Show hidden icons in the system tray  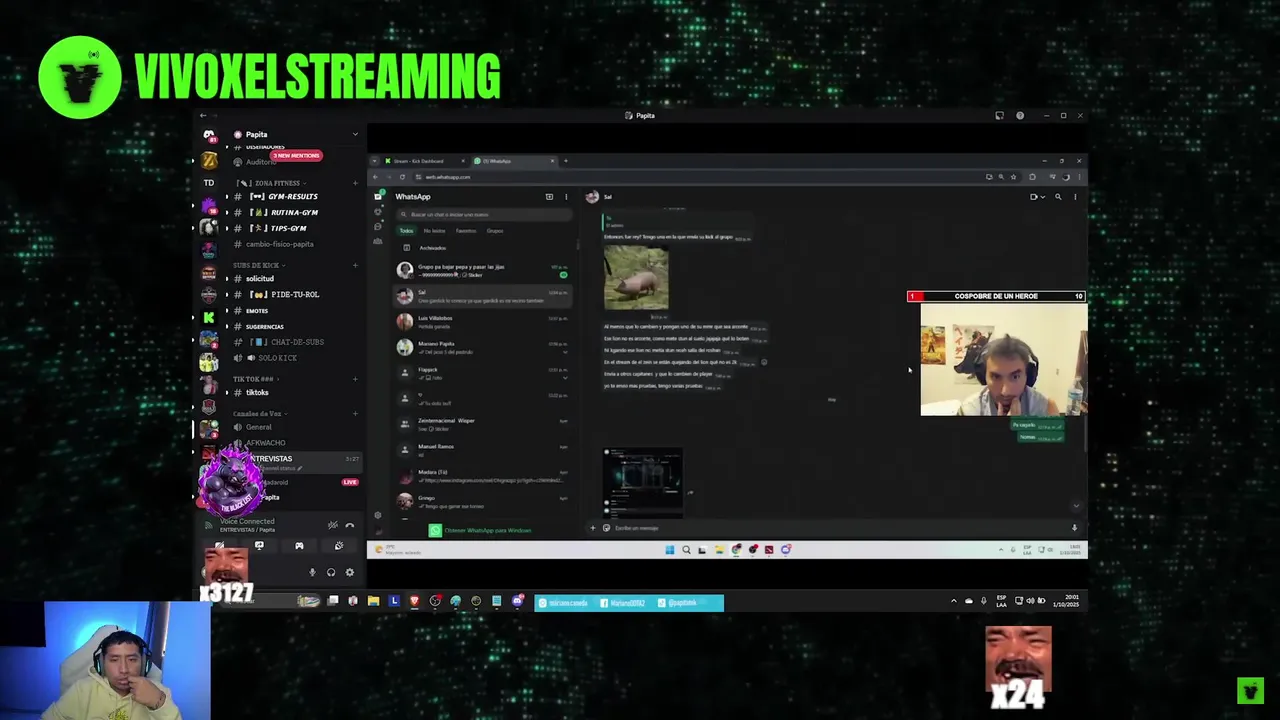tap(953, 601)
